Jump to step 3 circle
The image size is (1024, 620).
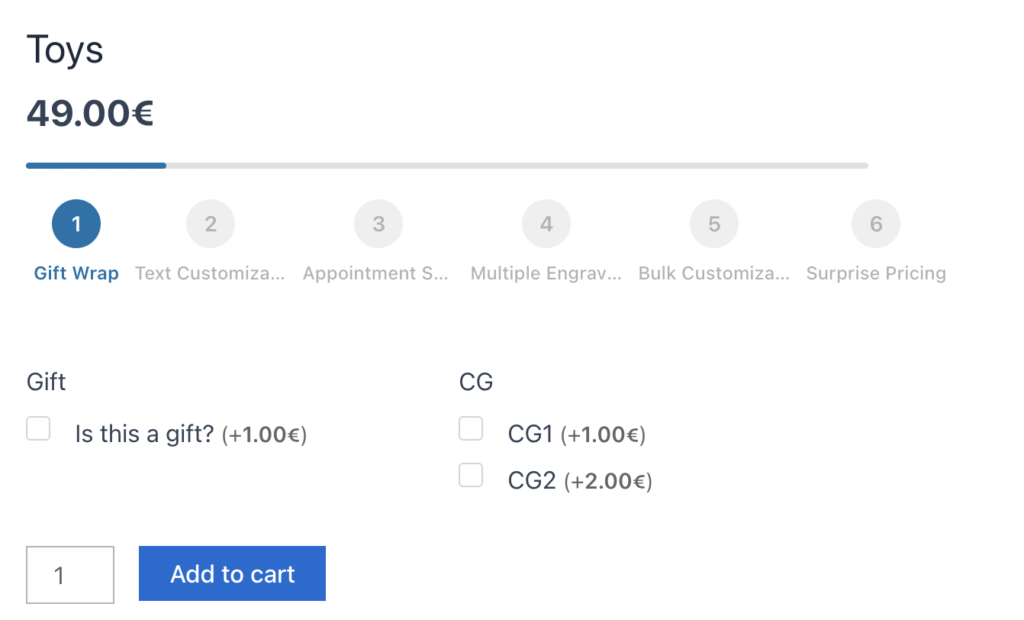[378, 224]
